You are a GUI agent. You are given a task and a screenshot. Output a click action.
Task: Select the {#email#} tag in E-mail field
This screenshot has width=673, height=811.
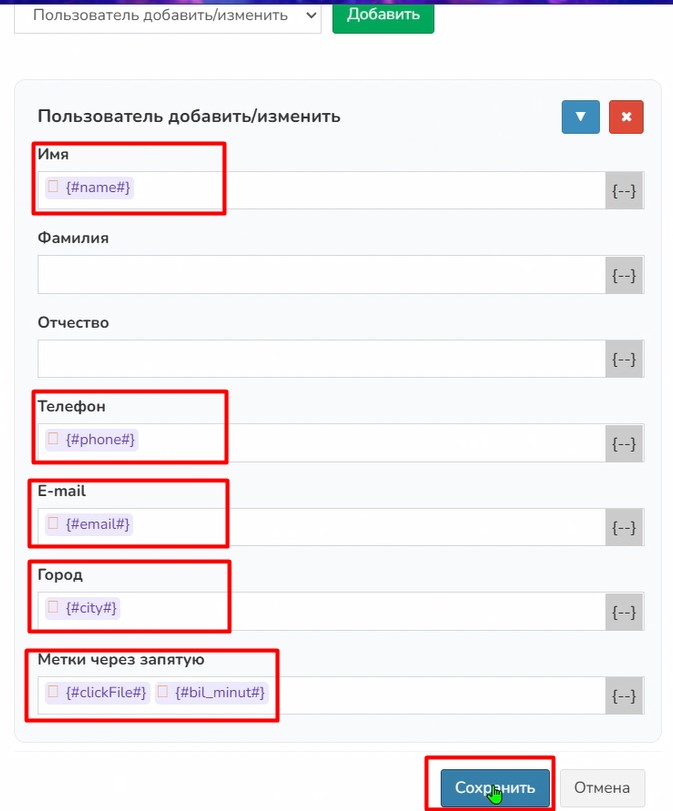coord(97,523)
